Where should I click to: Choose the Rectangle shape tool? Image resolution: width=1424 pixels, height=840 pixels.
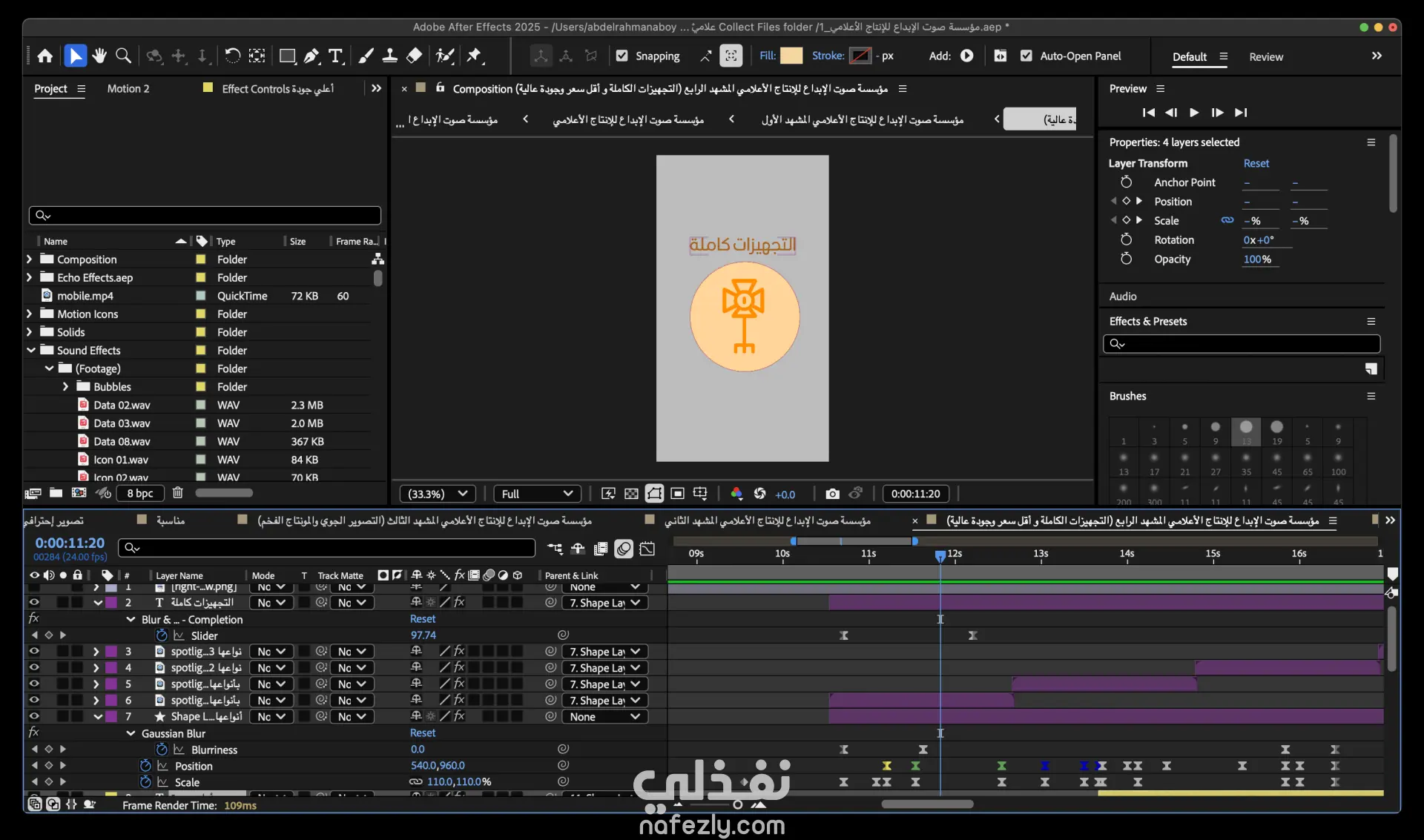pyautogui.click(x=287, y=56)
